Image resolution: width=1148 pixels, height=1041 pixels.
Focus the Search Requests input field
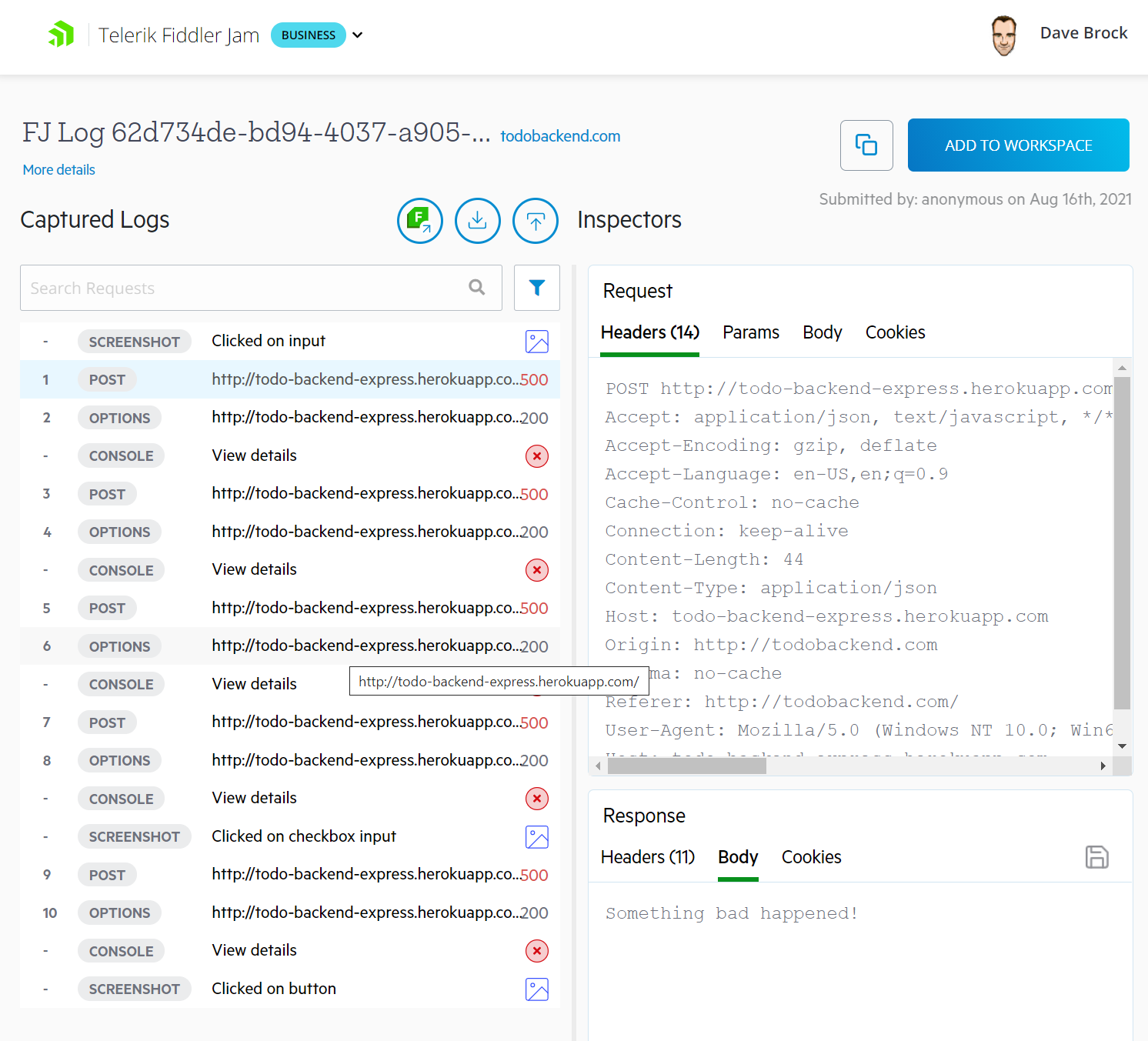point(262,288)
